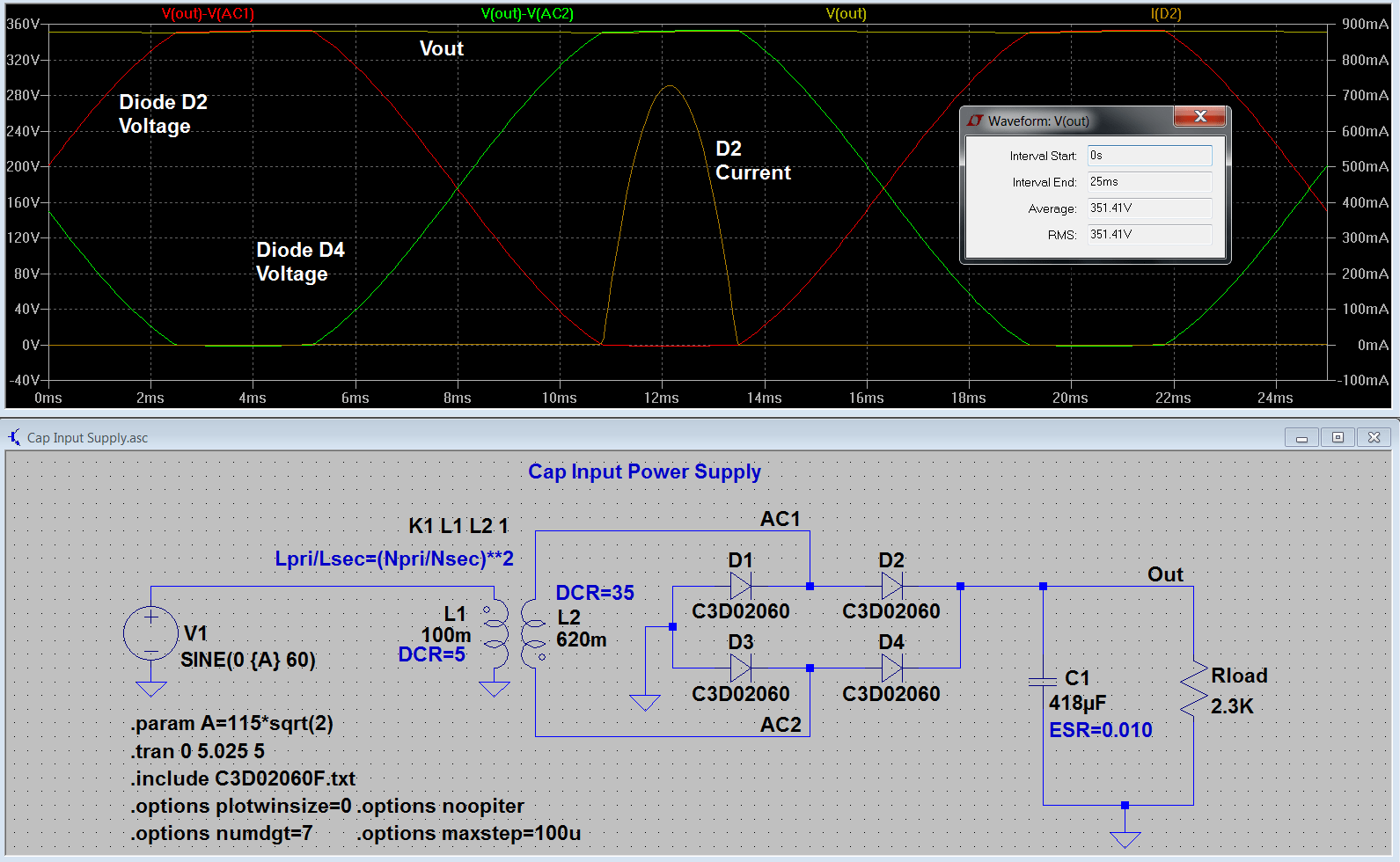Click the 360V left axis label
Viewport: 1400px width, 862px height.
pyautogui.click(x=23, y=24)
